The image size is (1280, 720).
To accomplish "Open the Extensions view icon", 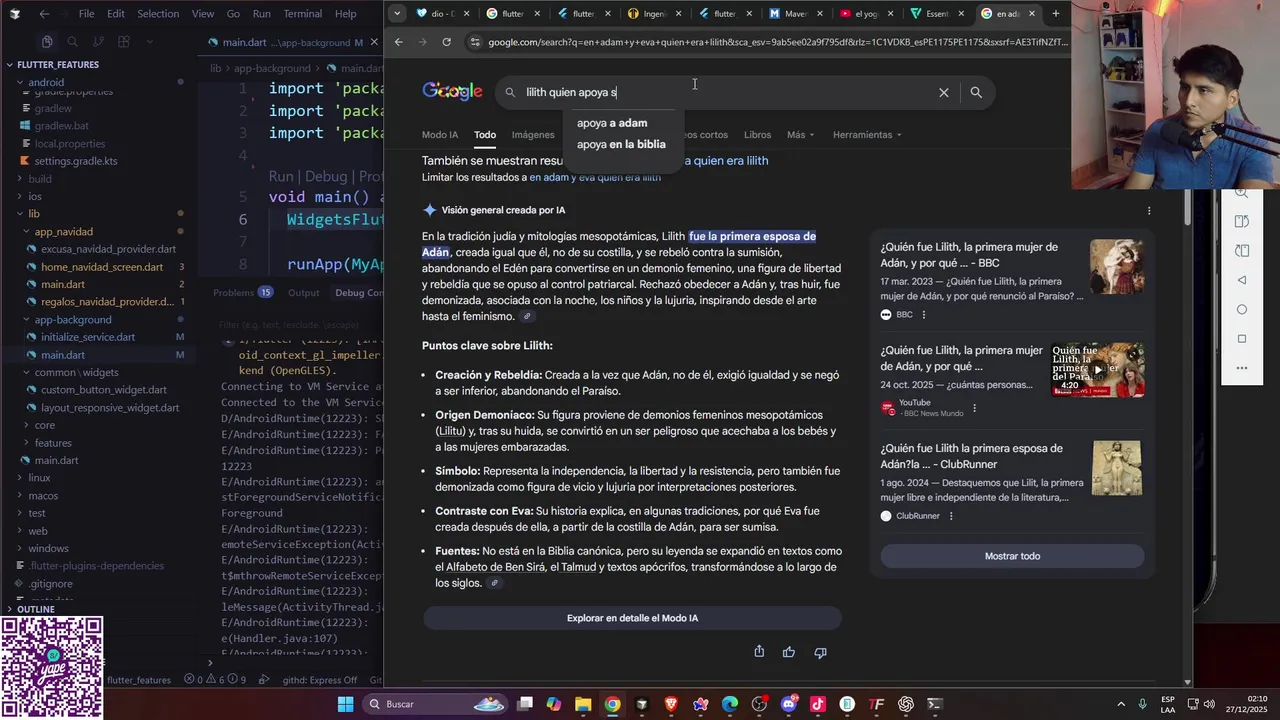I will click(x=124, y=42).
